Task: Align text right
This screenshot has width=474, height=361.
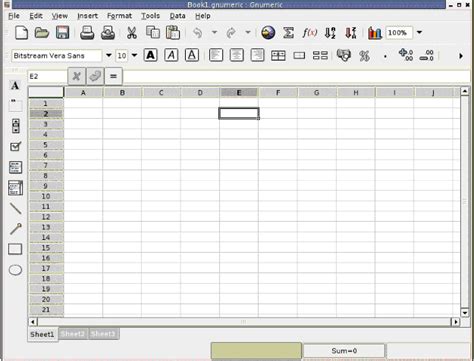Action: click(257, 55)
